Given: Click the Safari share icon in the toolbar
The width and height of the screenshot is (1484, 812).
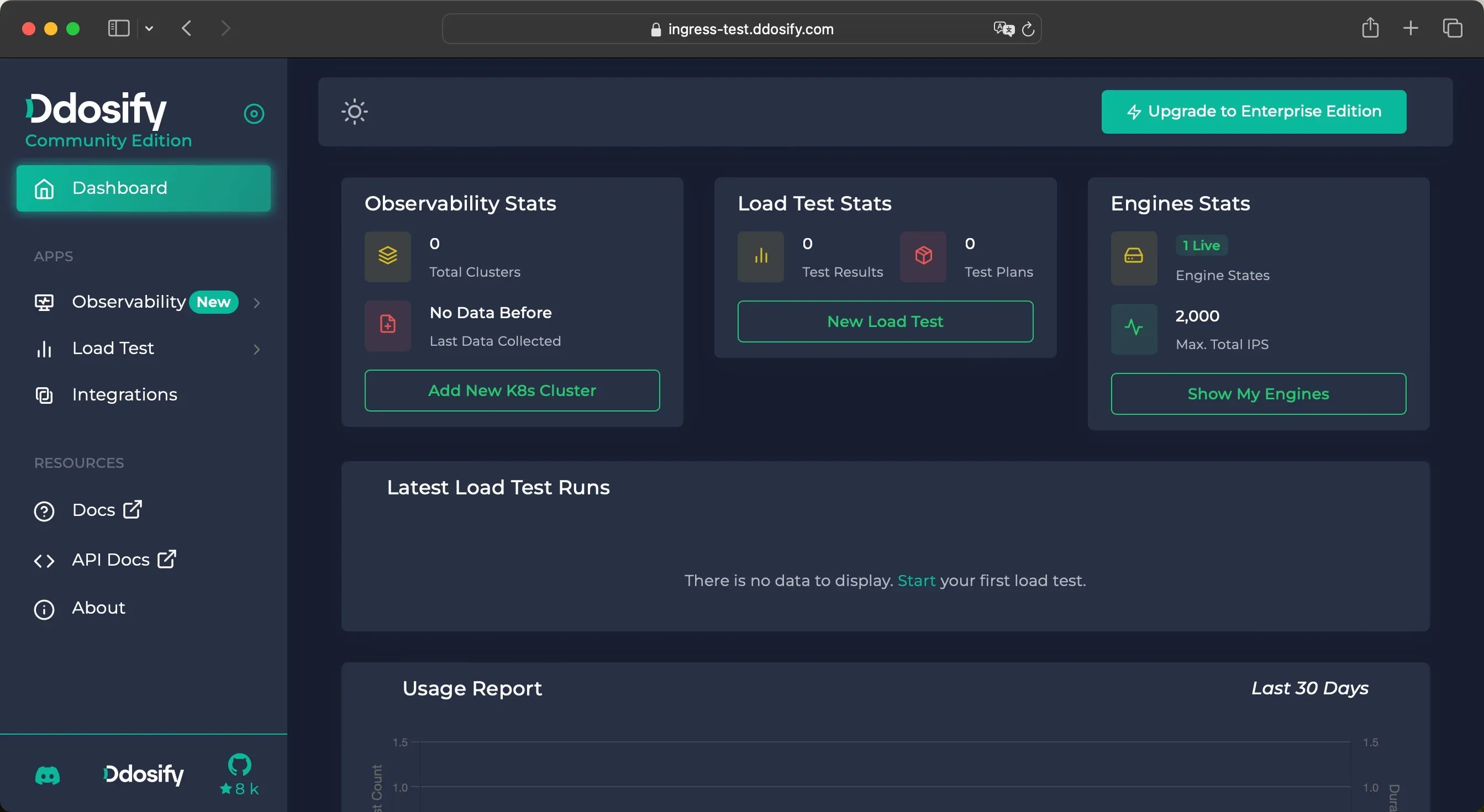Looking at the screenshot, I should point(1371,28).
